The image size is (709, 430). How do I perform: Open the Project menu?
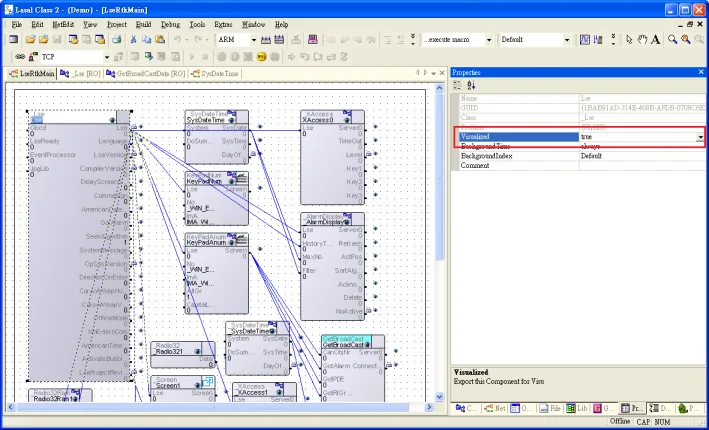(117, 24)
